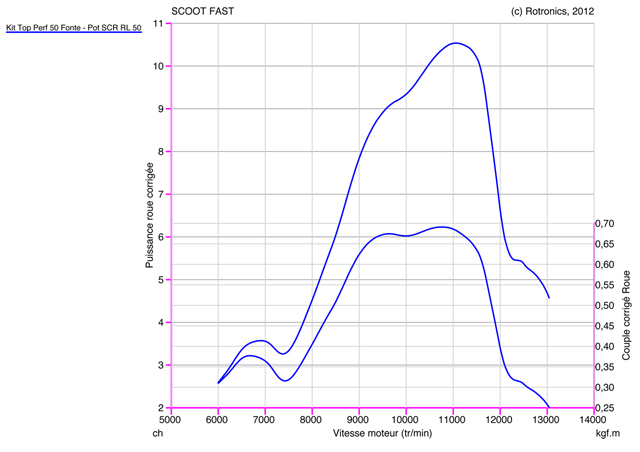Click the kgf.m unit label
The width and height of the screenshot is (640, 452).
click(x=609, y=435)
